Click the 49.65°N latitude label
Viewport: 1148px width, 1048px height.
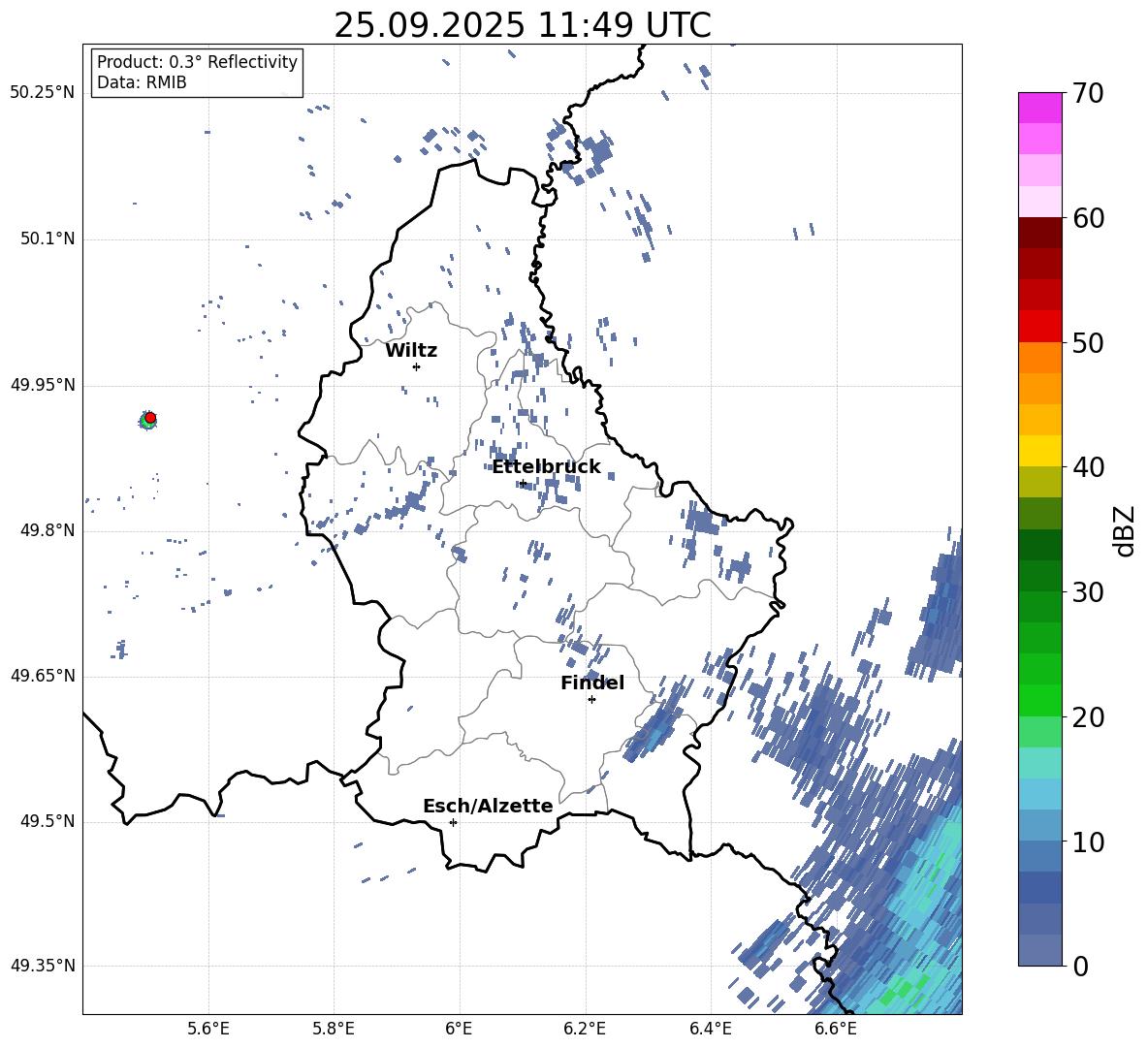pyautogui.click(x=43, y=676)
